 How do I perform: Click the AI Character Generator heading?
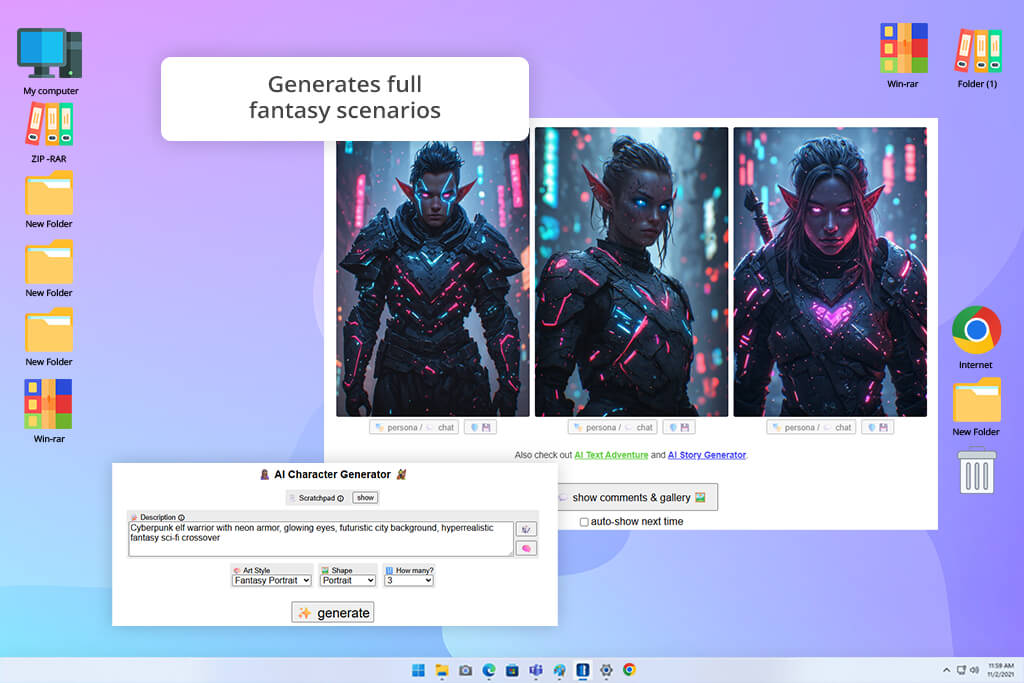(332, 475)
